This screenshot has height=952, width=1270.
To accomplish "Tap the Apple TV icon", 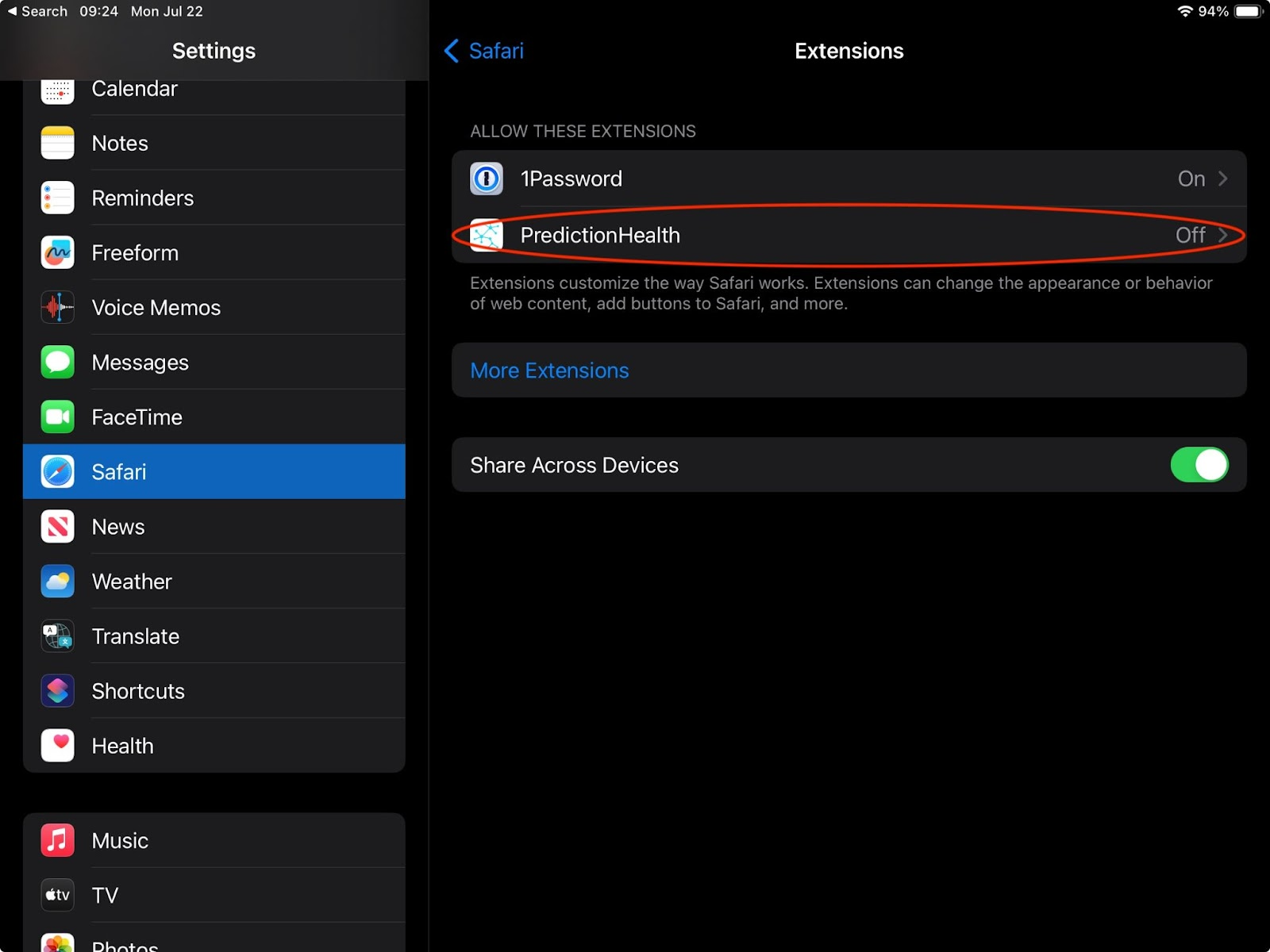I will tap(57, 895).
